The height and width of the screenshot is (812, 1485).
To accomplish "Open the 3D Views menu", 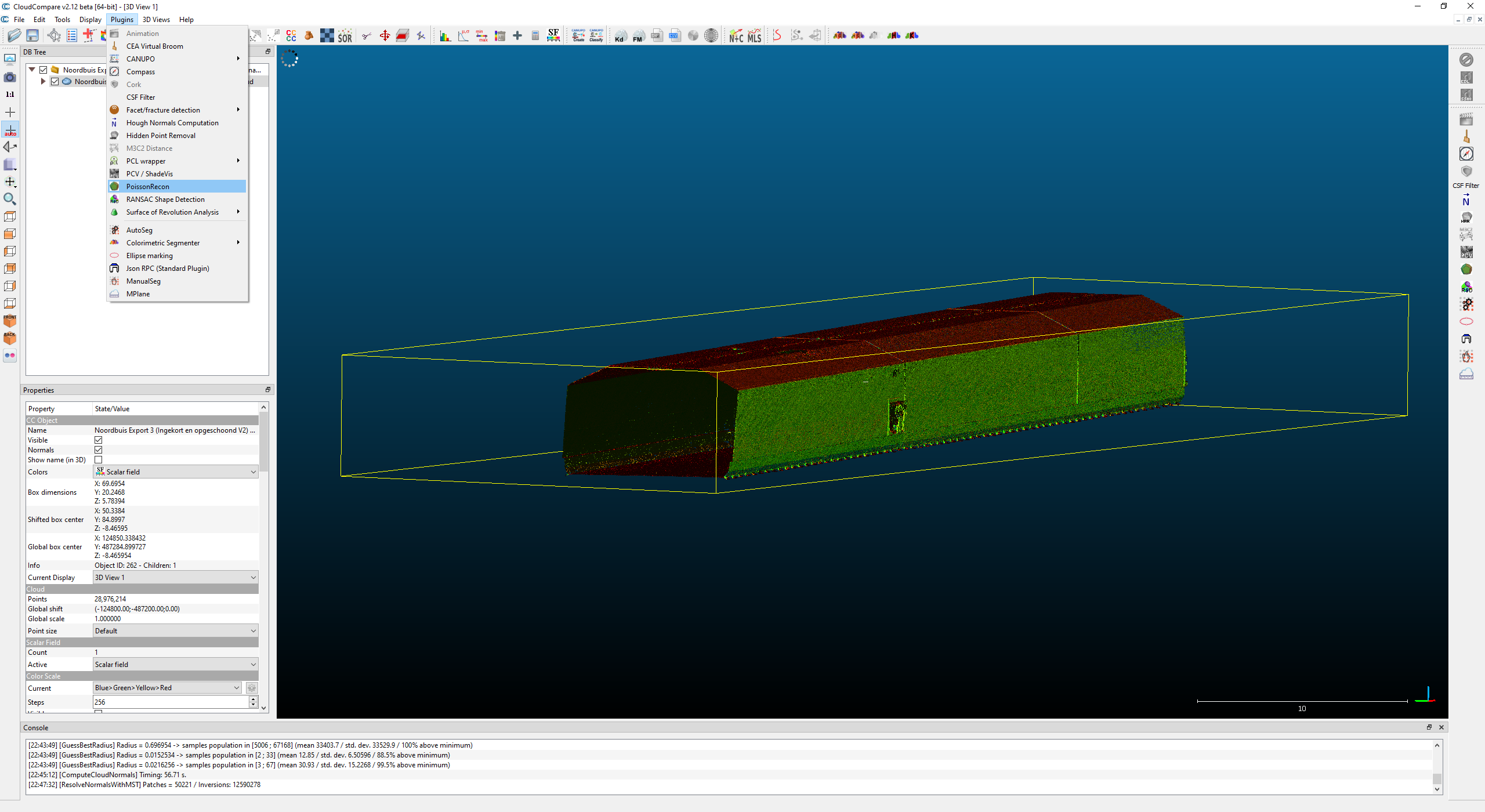I will click(156, 20).
